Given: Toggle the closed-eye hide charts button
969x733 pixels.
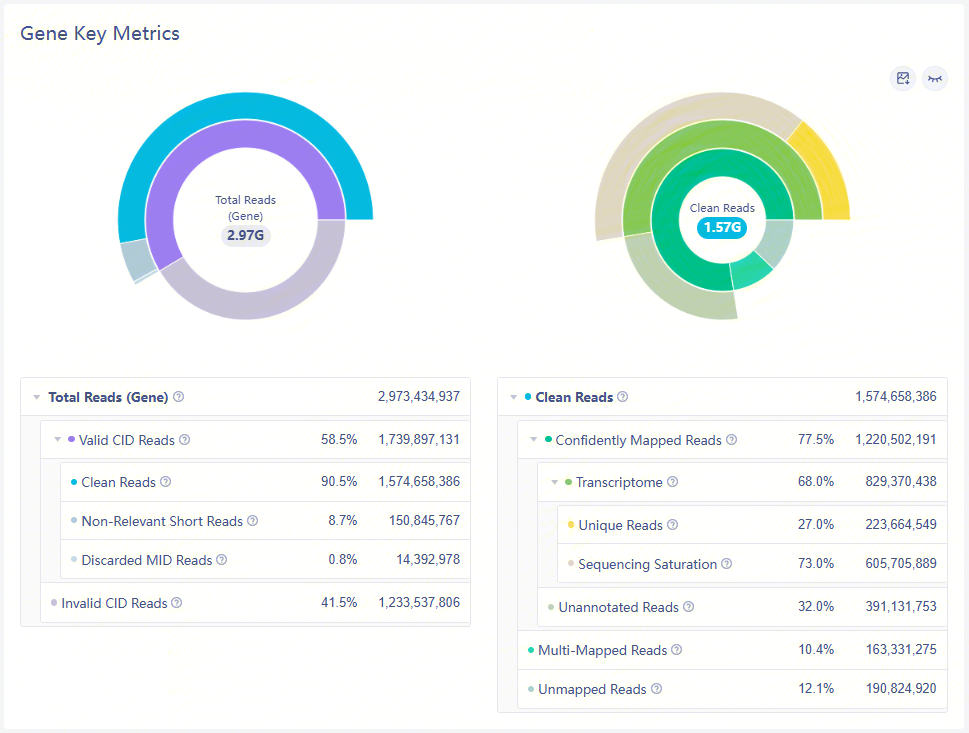Looking at the screenshot, I should point(935,78).
